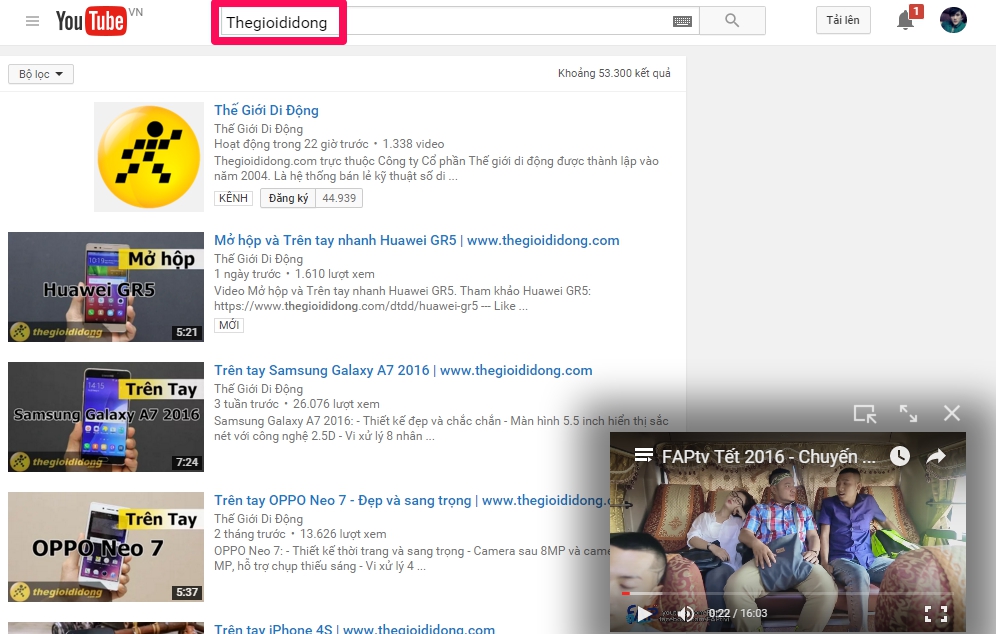The image size is (996, 634).
Task: Click the 0:22 / 16:03 time display
Action: pos(738,614)
